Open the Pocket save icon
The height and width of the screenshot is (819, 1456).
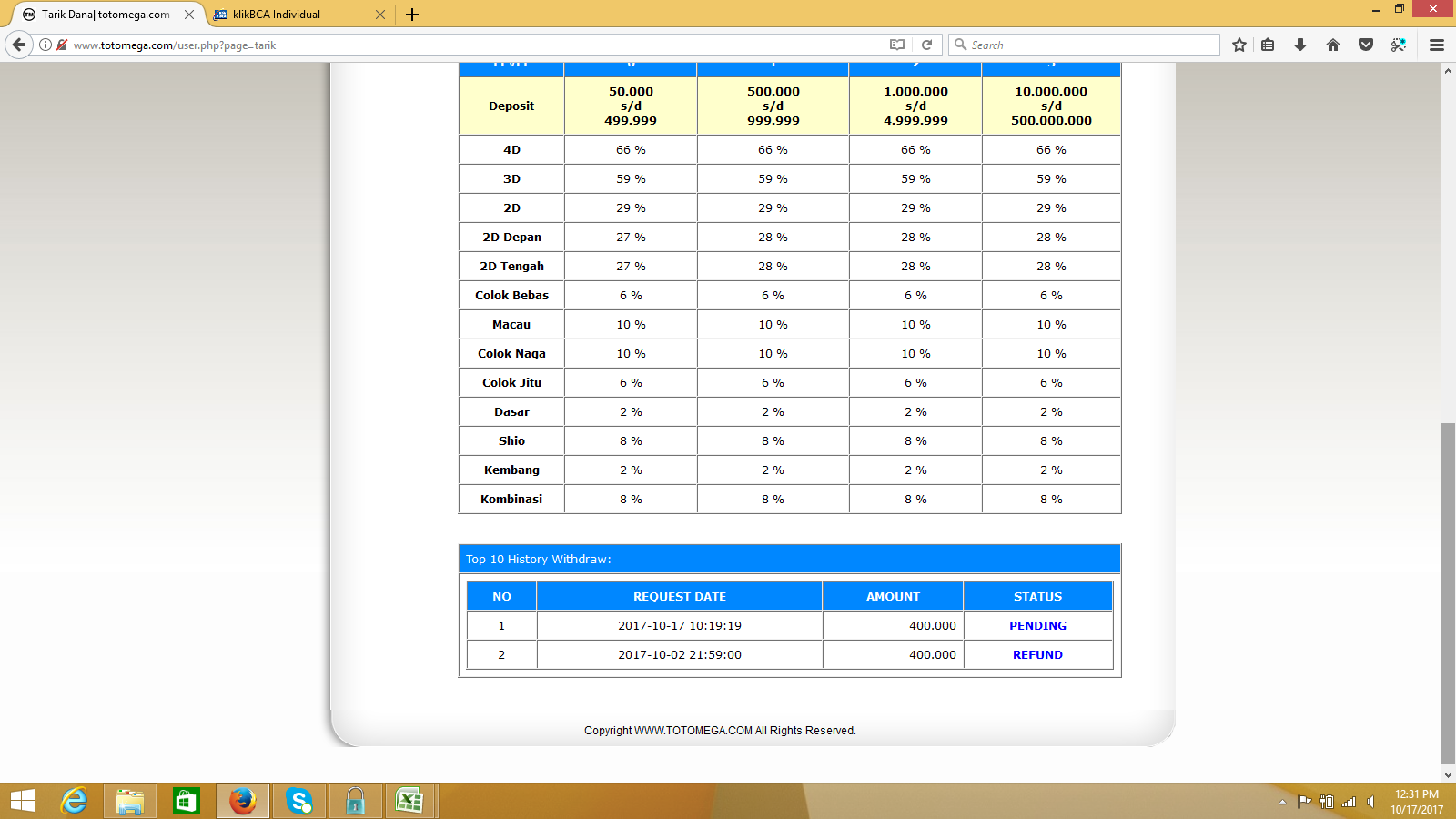(x=1366, y=45)
